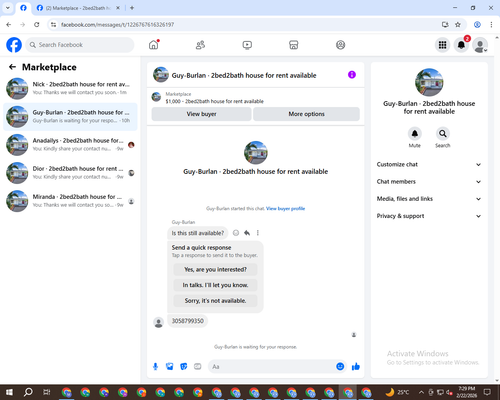500x400 pixels.
Task: Open the account profile avatar menu
Action: (x=480, y=45)
